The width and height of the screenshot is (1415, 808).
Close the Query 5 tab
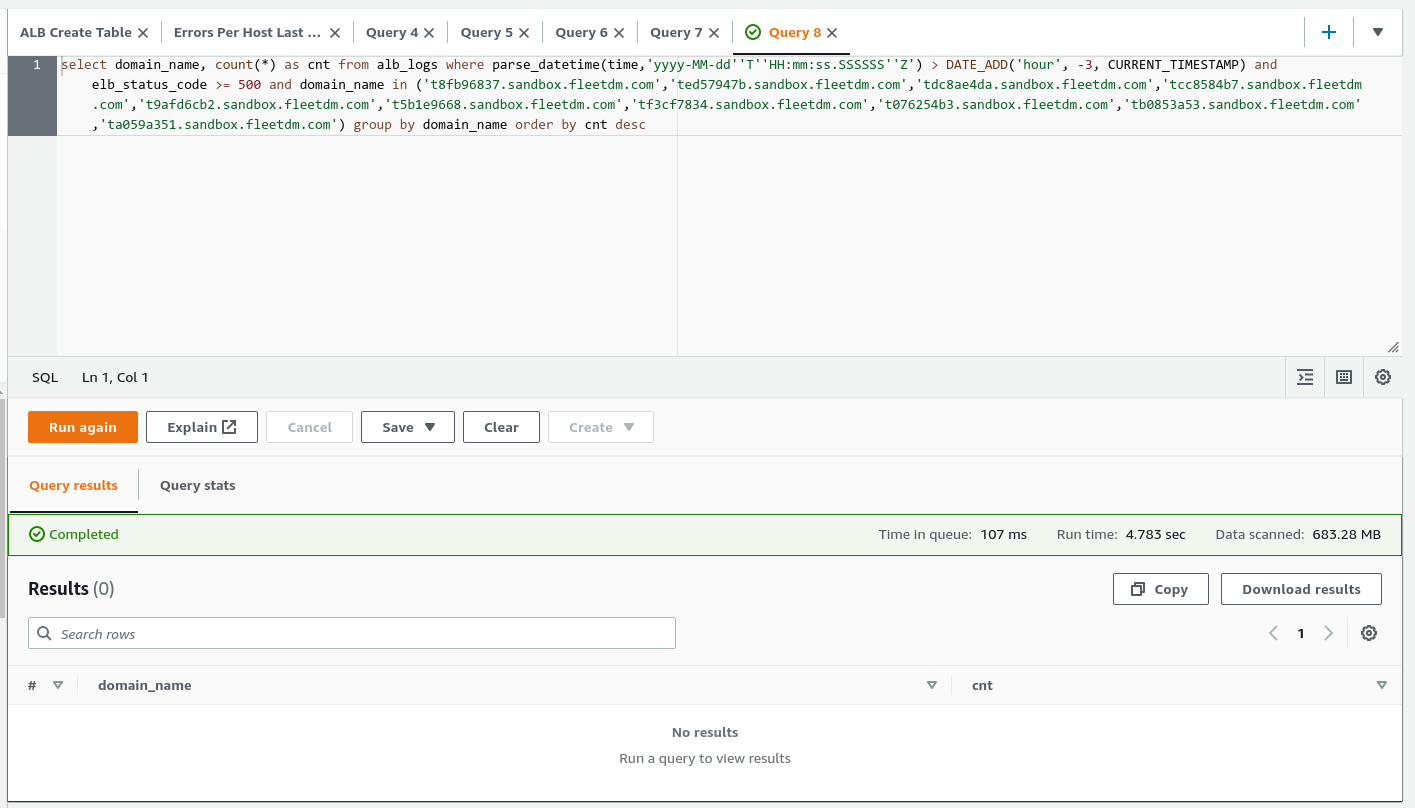point(524,33)
